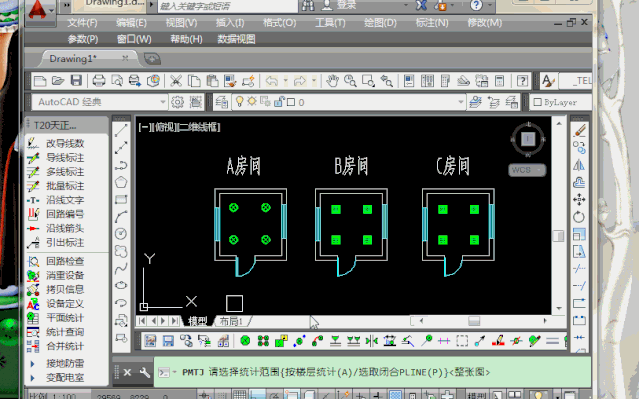Open the 绘图(D) menu
The width and height of the screenshot is (639, 399).
pyautogui.click(x=380, y=23)
